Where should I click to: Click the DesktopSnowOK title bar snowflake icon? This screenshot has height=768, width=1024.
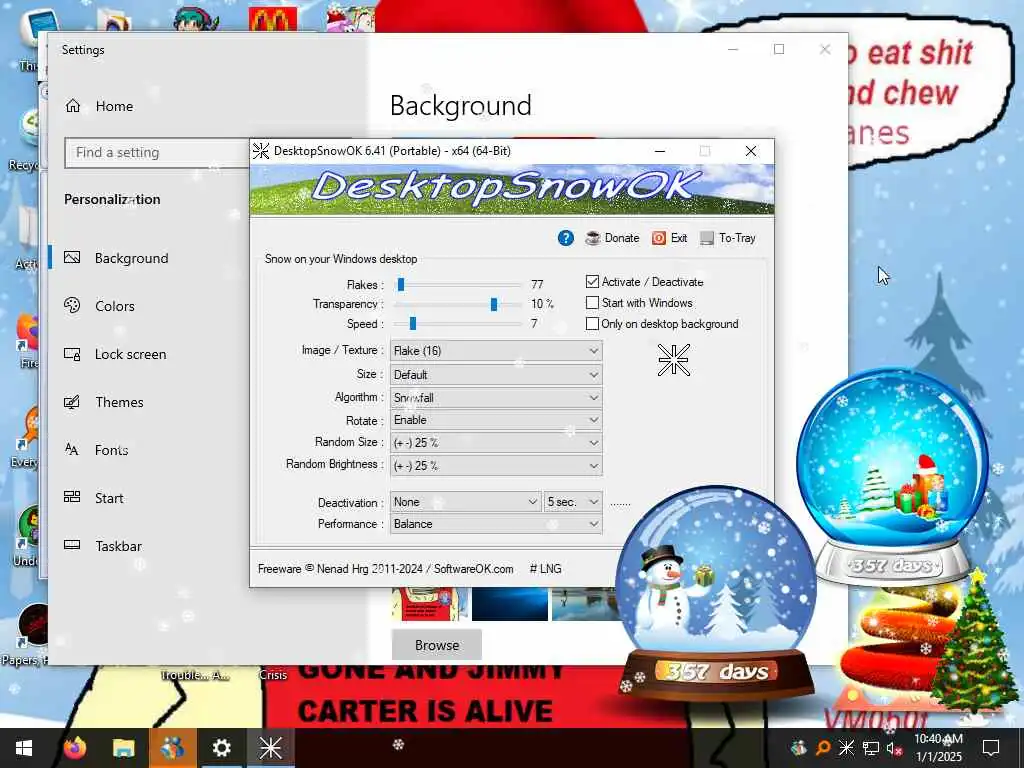click(x=261, y=151)
